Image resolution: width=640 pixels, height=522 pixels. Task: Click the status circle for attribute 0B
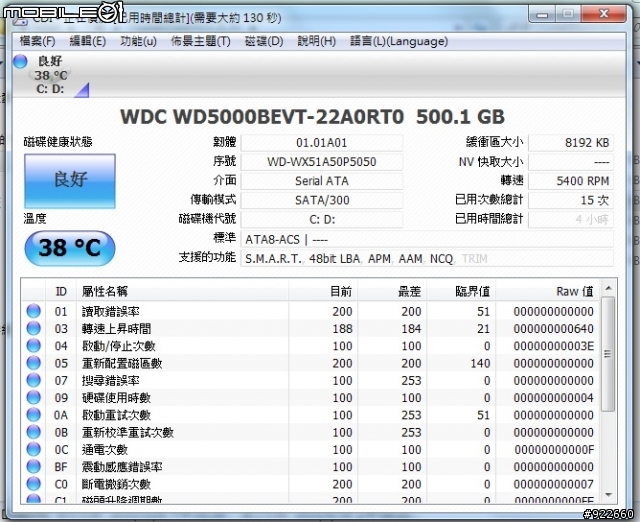pos(33,432)
